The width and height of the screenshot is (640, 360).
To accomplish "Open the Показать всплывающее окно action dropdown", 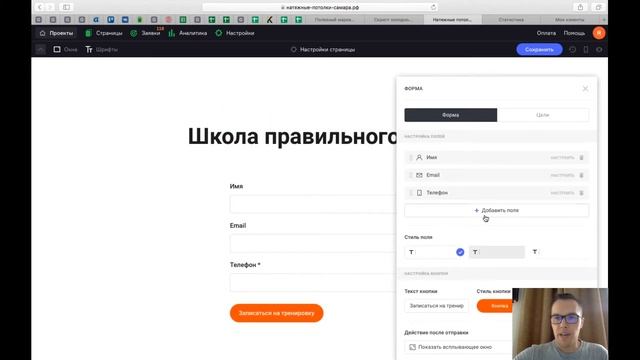I will (x=458, y=347).
